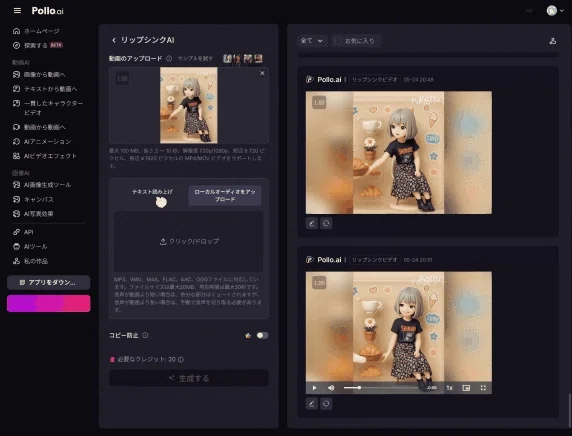The height and width of the screenshot is (436, 572).
Task: Play the second lip sync video
Action: (x=314, y=388)
